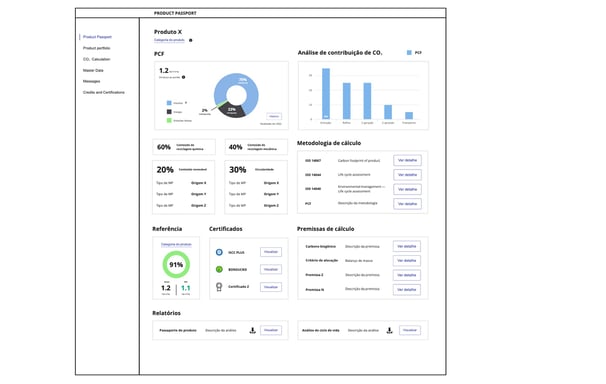Click Visualizar for ISCC PLUS certificate
This screenshot has width=606, height=384.
pos(271,252)
